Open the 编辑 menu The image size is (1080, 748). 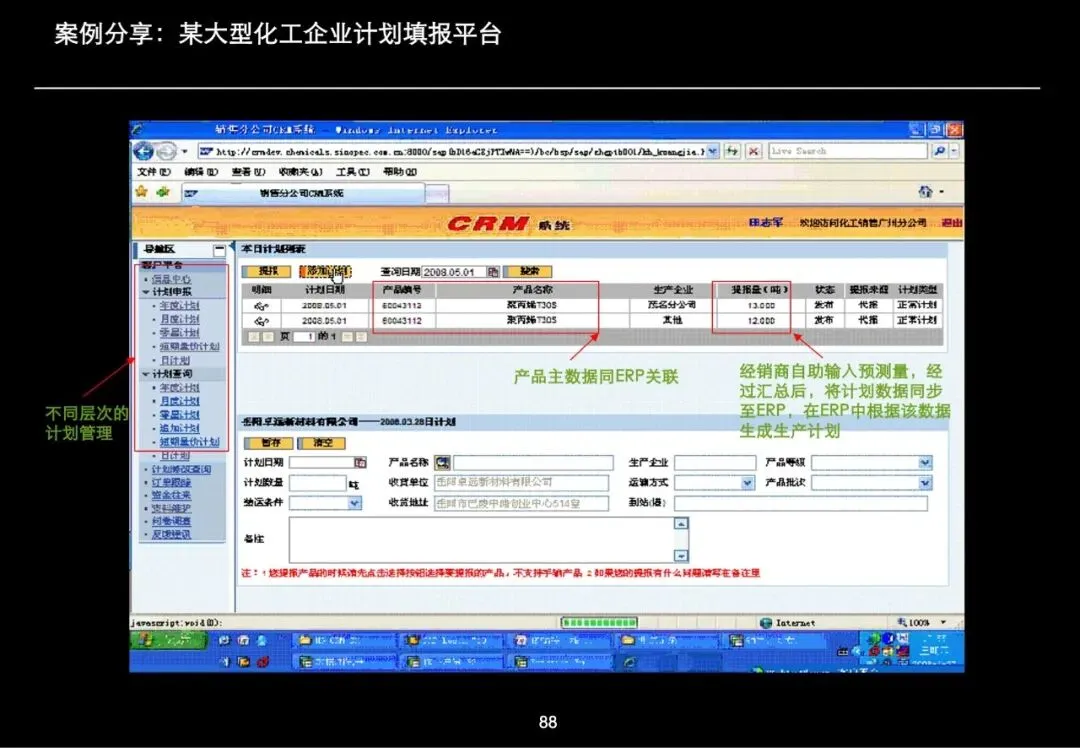201,172
